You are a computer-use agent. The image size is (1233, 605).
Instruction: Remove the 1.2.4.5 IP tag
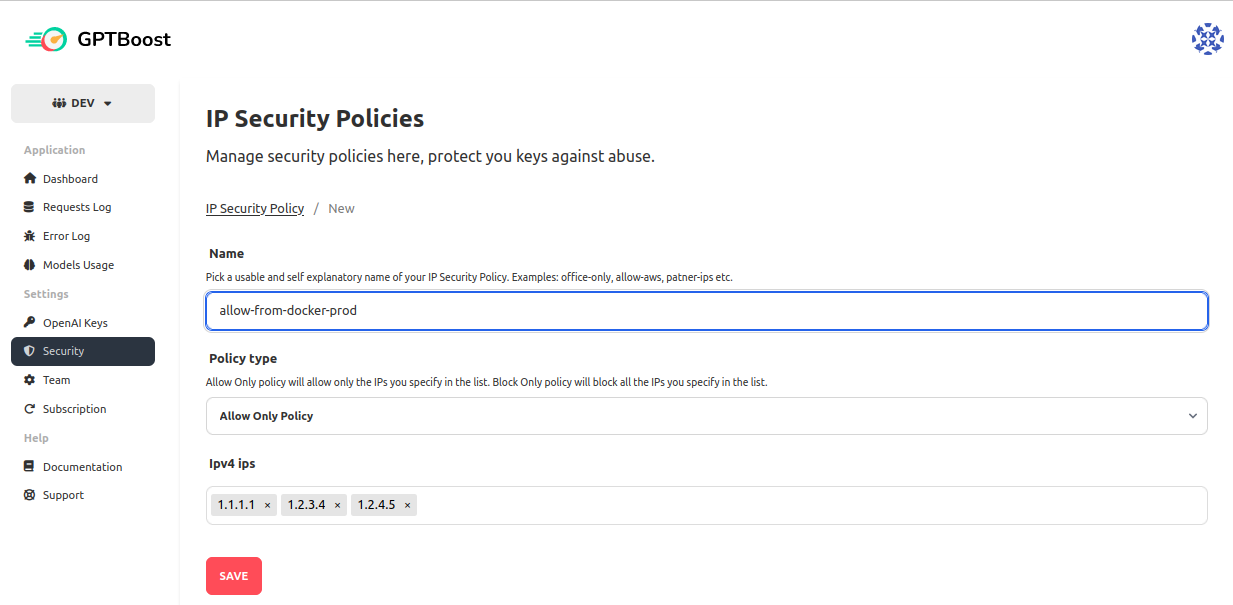(x=407, y=506)
